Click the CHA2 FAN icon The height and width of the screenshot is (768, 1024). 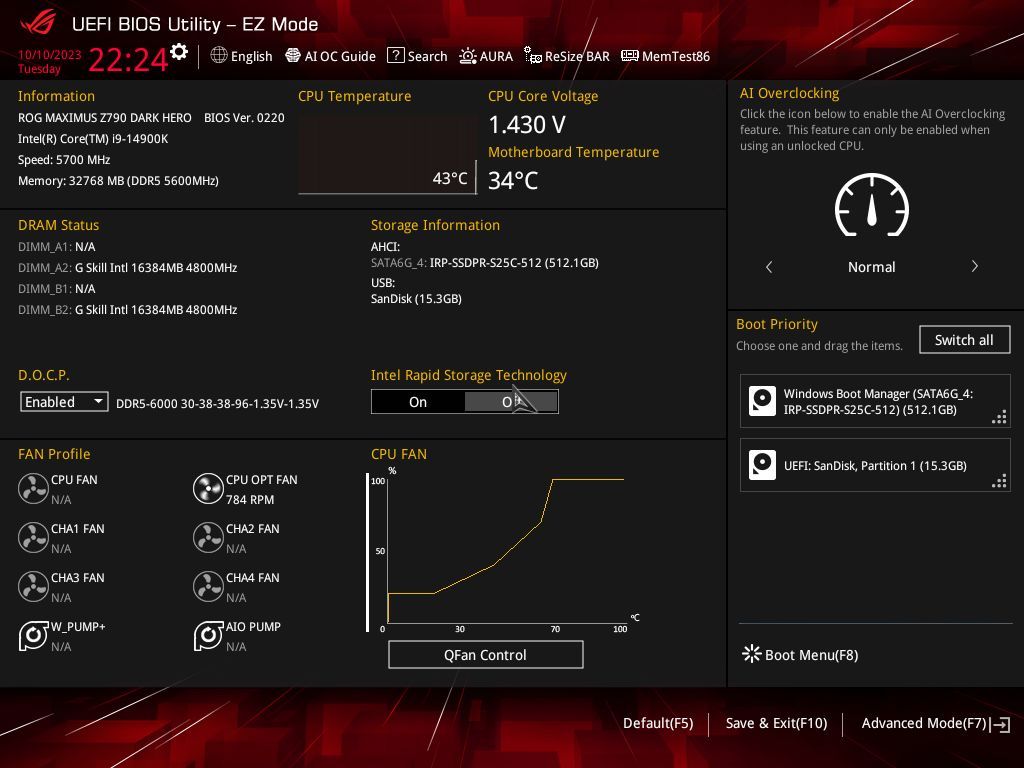(x=208, y=537)
